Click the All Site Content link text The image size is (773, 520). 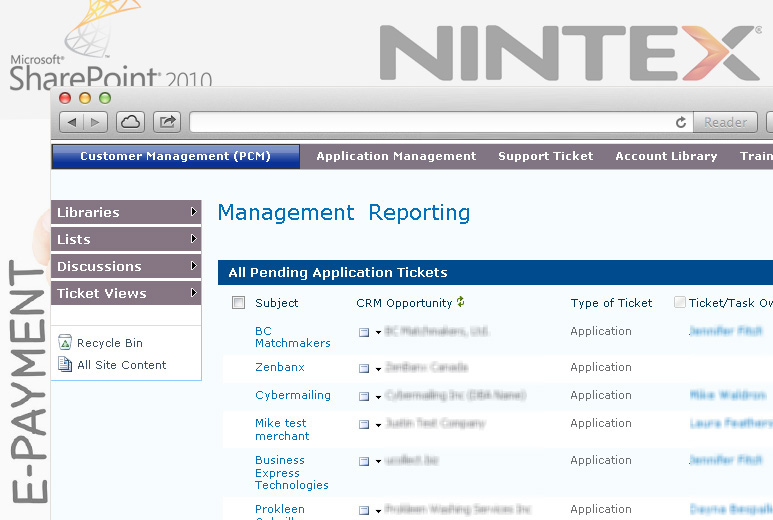coord(122,365)
